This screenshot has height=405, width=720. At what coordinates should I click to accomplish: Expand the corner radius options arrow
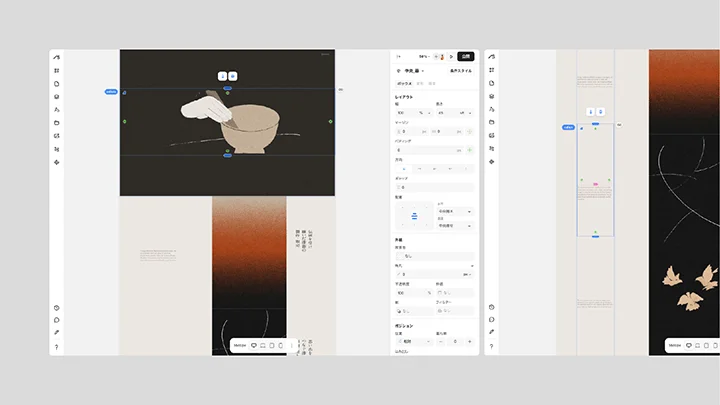point(472,266)
